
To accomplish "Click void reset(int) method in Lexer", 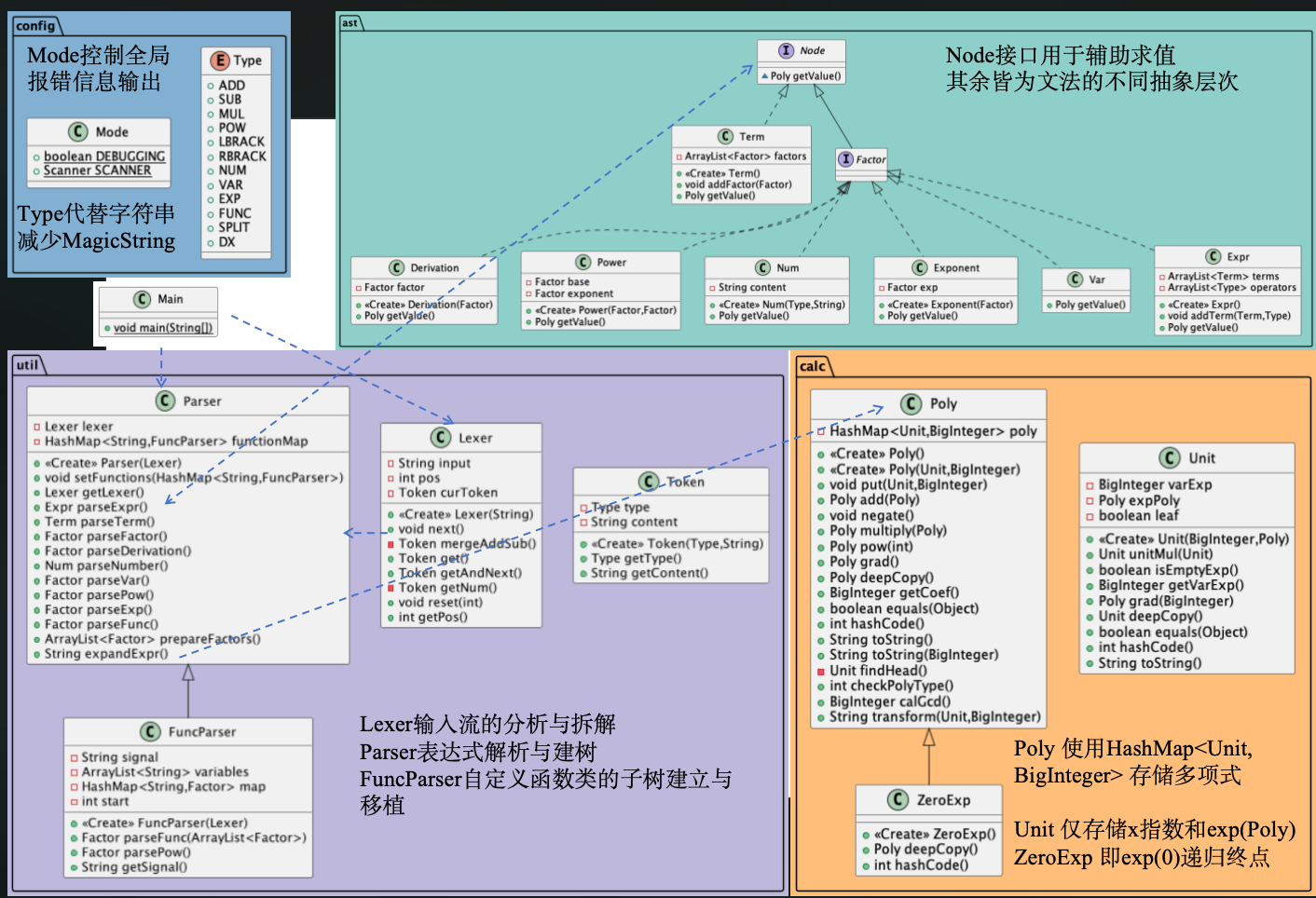I will [x=441, y=603].
